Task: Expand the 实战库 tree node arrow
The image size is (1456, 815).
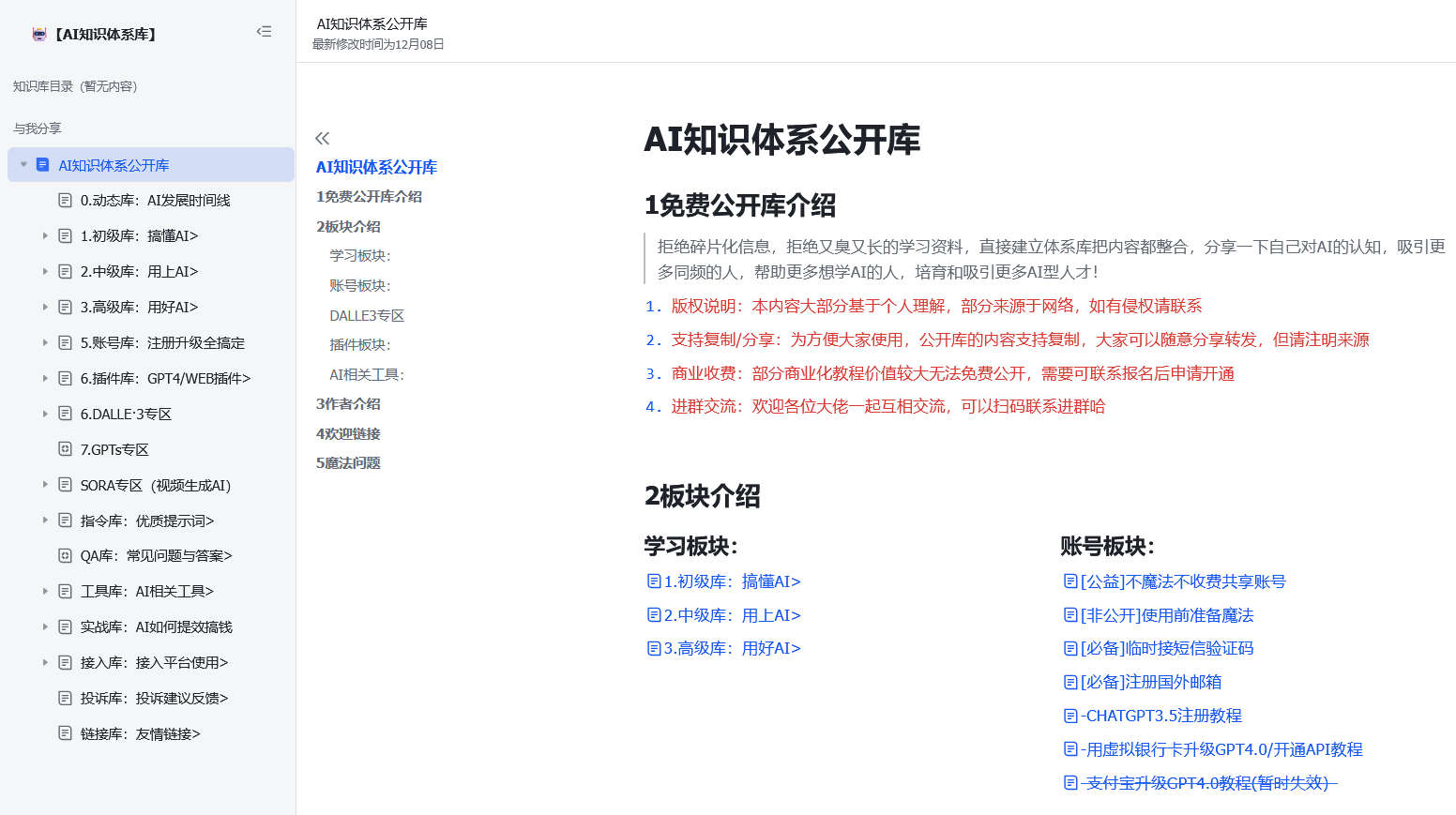Action: pos(44,627)
